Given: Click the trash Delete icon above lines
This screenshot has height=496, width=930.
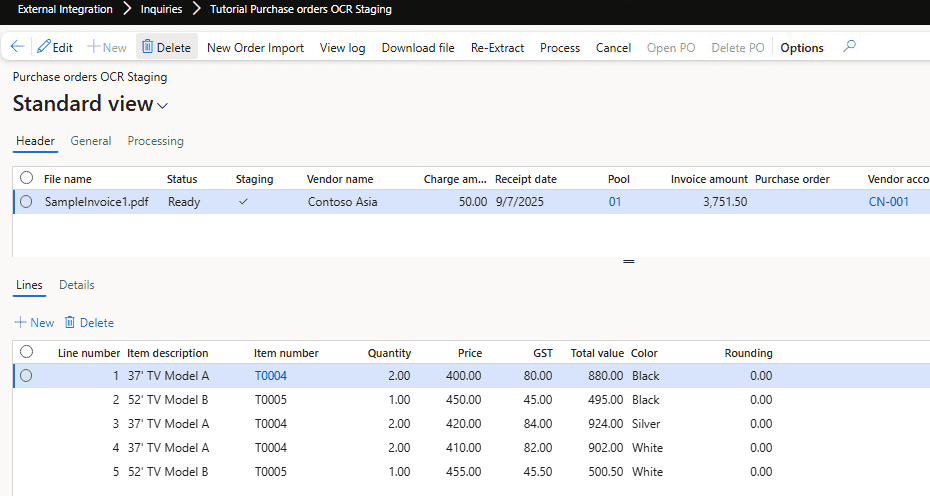Looking at the screenshot, I should (x=70, y=323).
